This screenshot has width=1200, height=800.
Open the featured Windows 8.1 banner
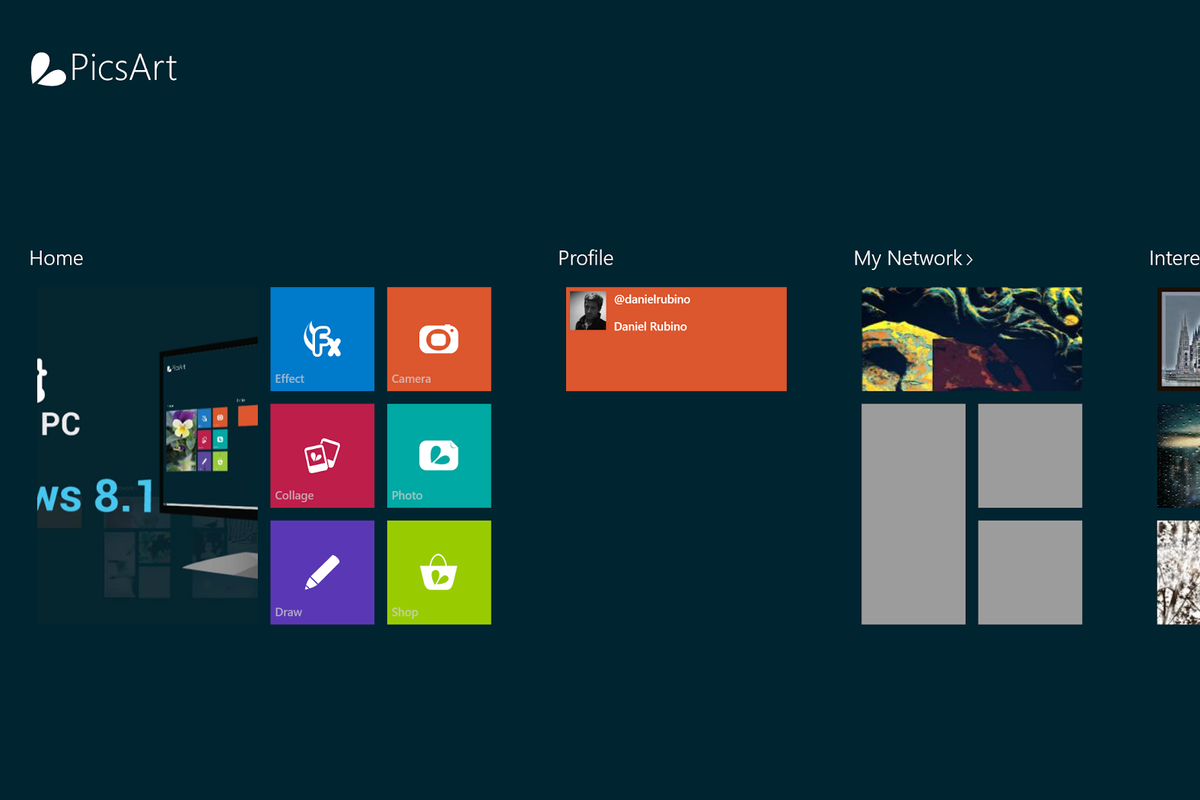point(147,455)
